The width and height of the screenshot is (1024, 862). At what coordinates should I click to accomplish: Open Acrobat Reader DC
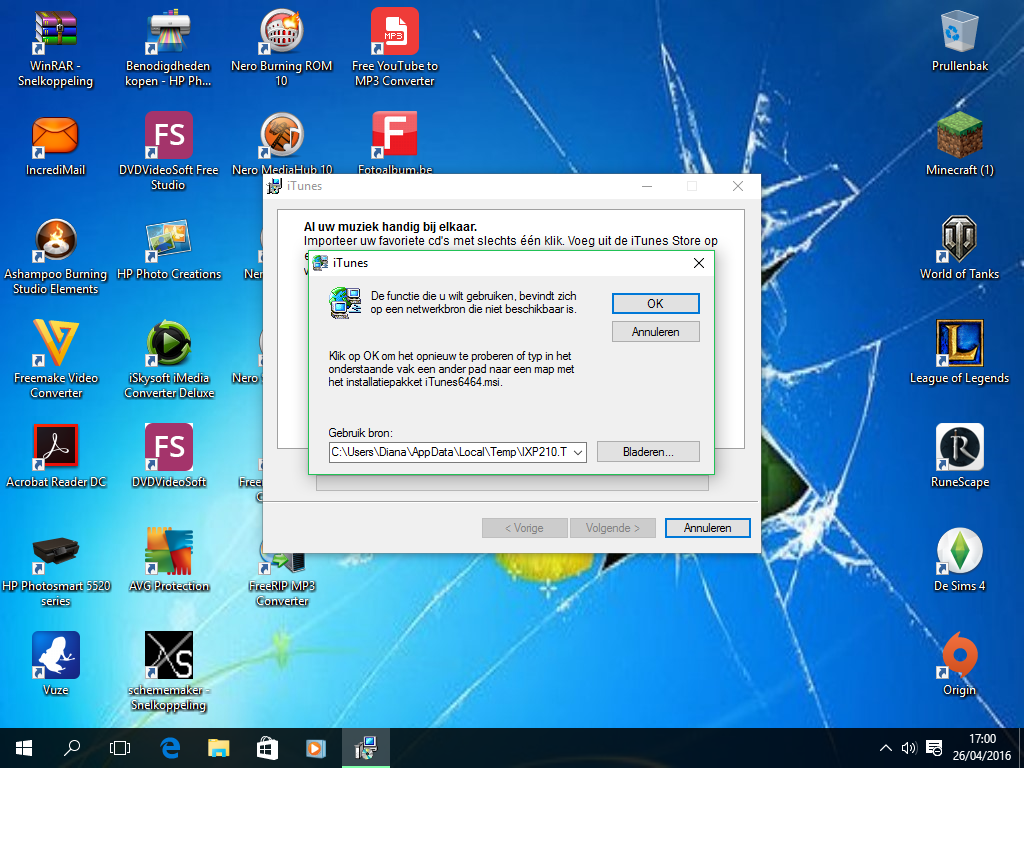[56, 456]
